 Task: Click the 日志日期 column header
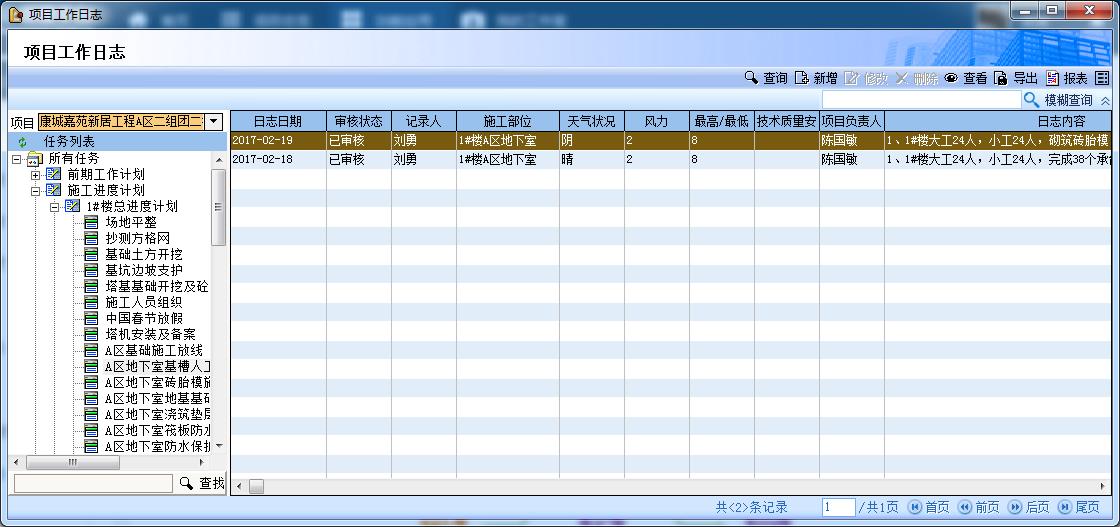pyautogui.click(x=278, y=121)
